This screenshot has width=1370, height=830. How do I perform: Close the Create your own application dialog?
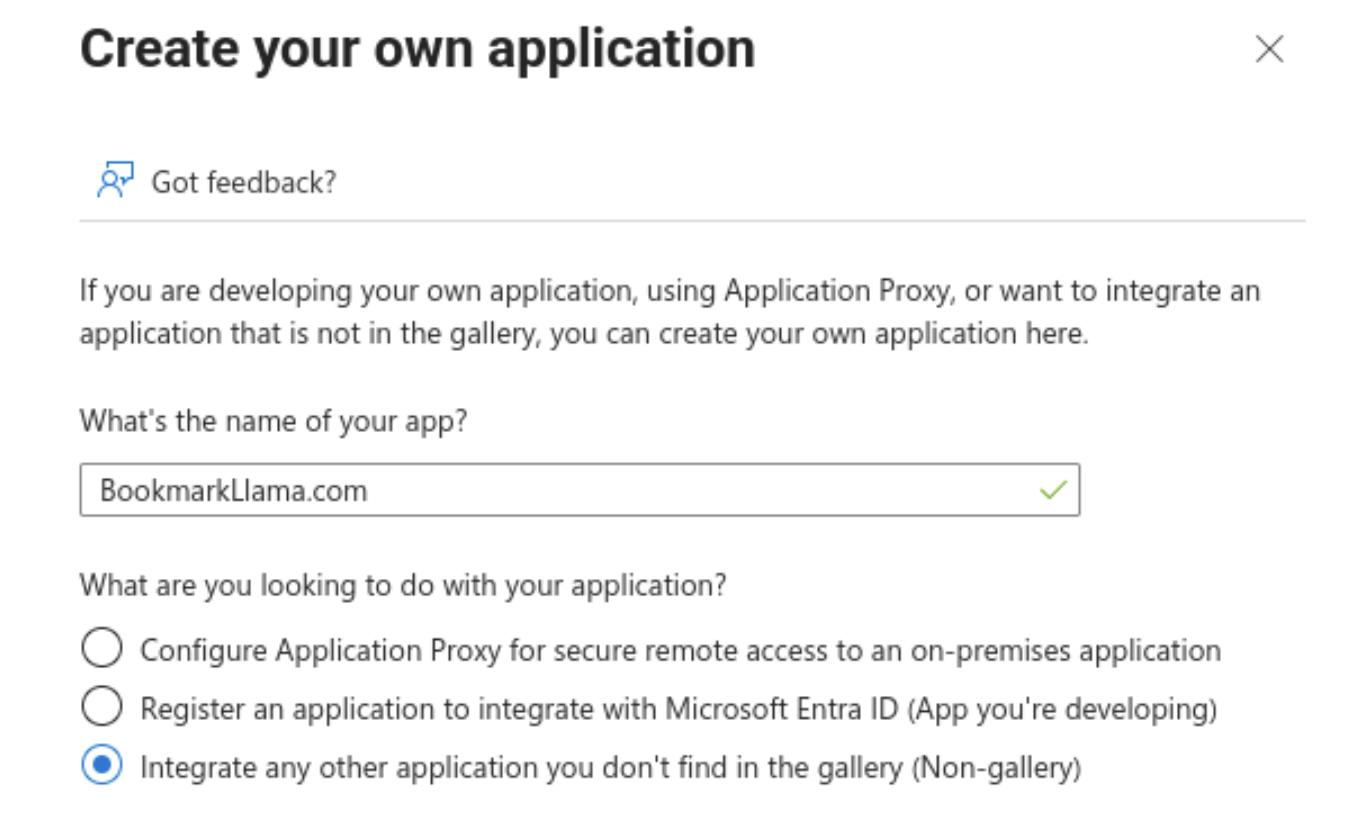1268,50
